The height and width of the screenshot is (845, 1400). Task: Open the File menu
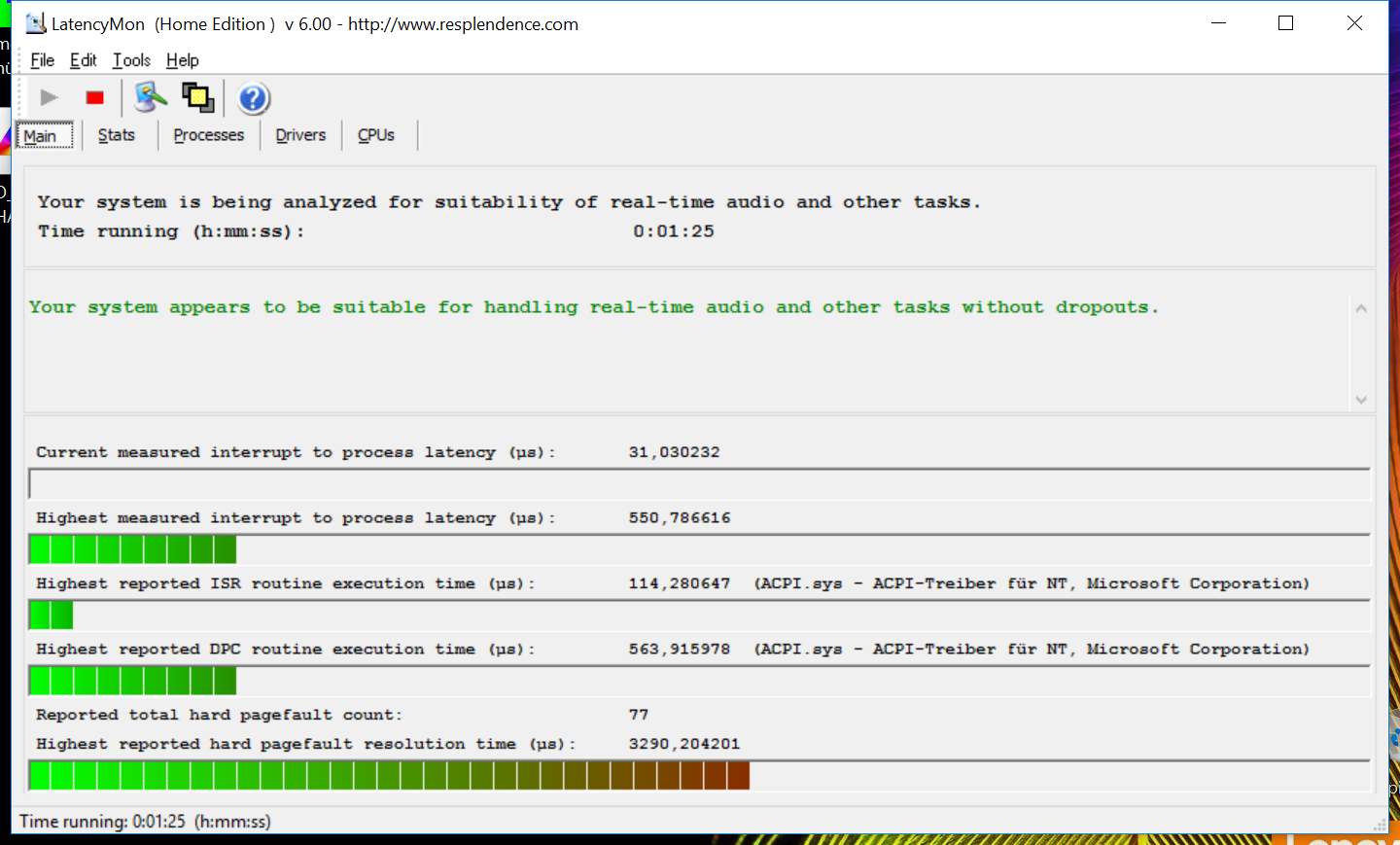(42, 60)
